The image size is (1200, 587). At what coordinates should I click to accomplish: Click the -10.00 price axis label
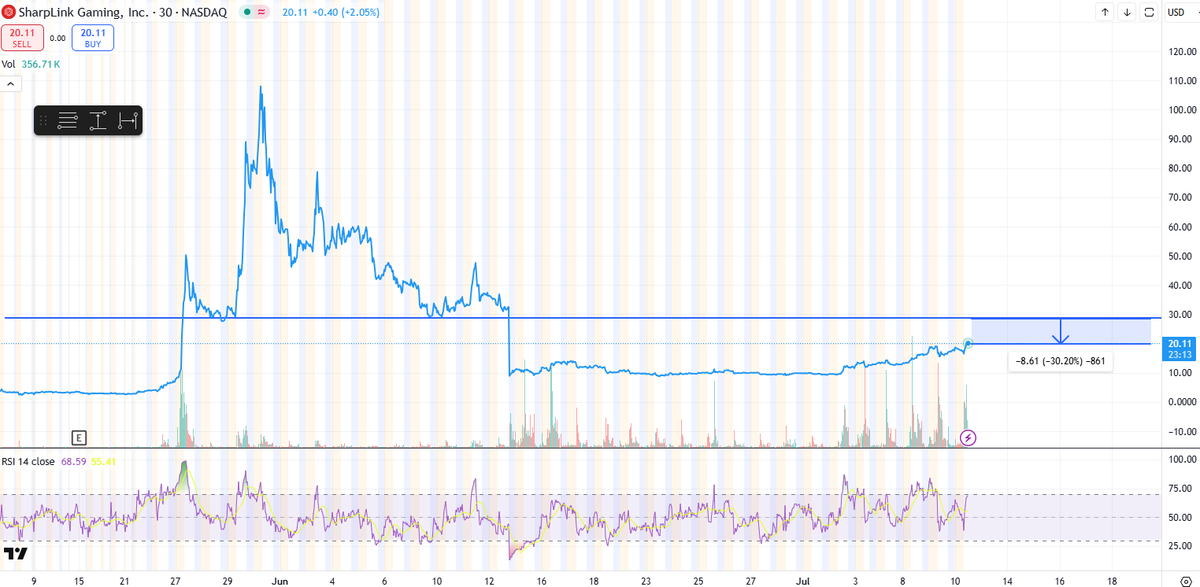[1182, 431]
